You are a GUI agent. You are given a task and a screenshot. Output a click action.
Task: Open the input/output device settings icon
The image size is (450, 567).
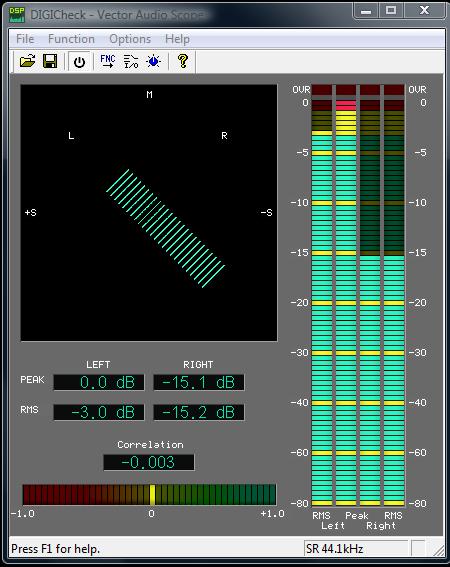131,61
